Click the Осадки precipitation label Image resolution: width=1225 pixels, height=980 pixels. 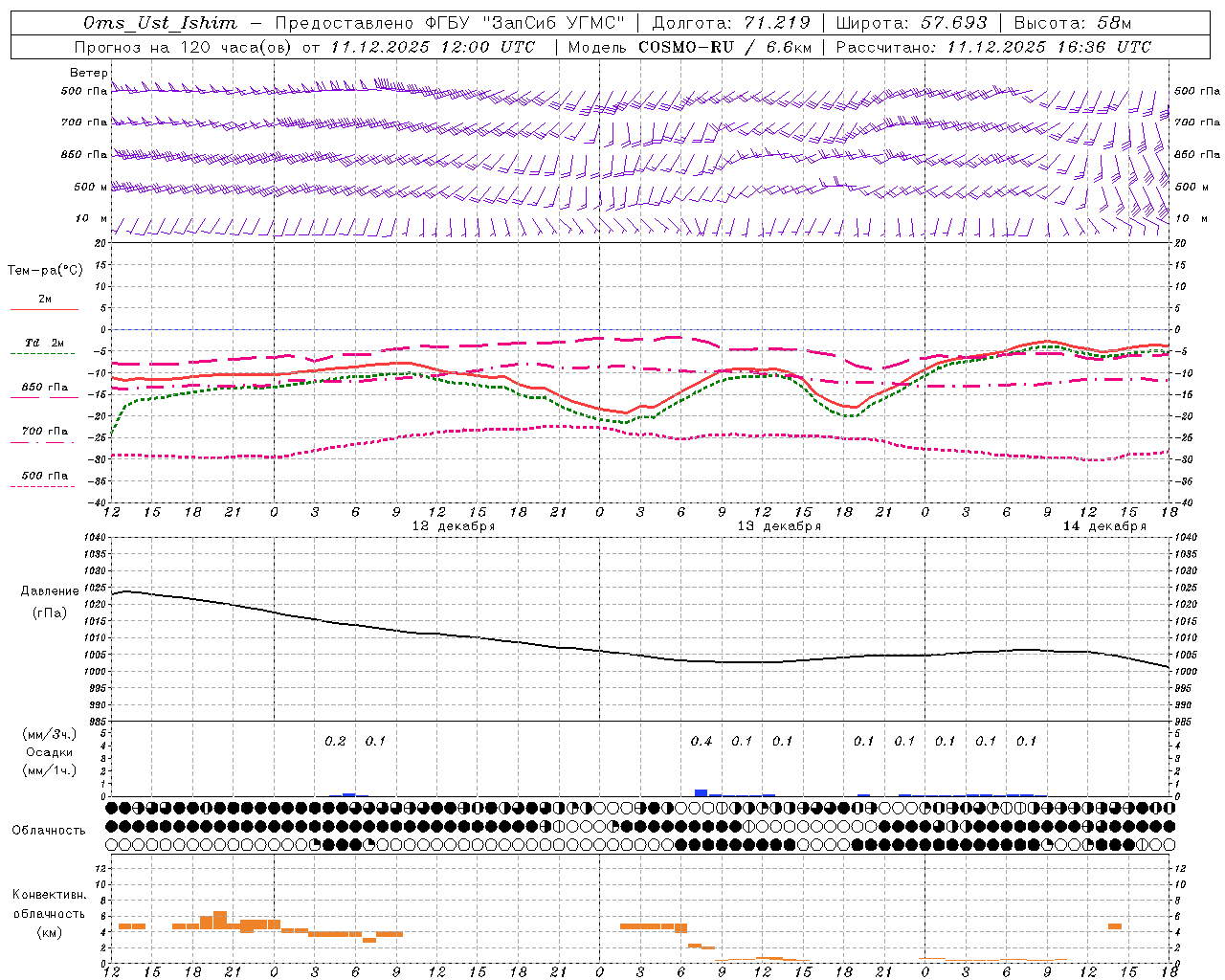coord(50,752)
